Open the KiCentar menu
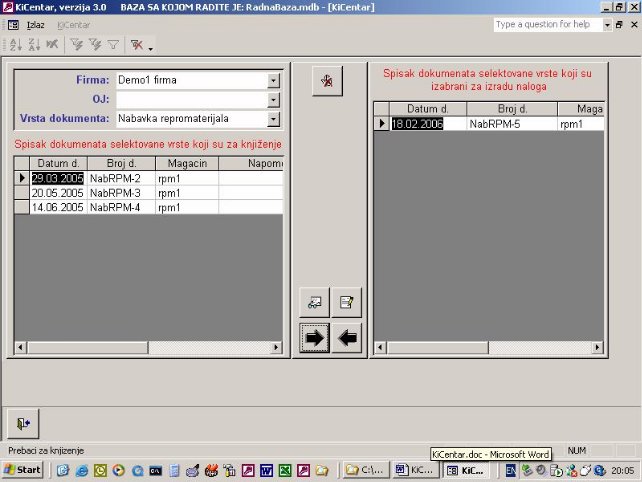The width and height of the screenshot is (642, 482). tap(73, 24)
